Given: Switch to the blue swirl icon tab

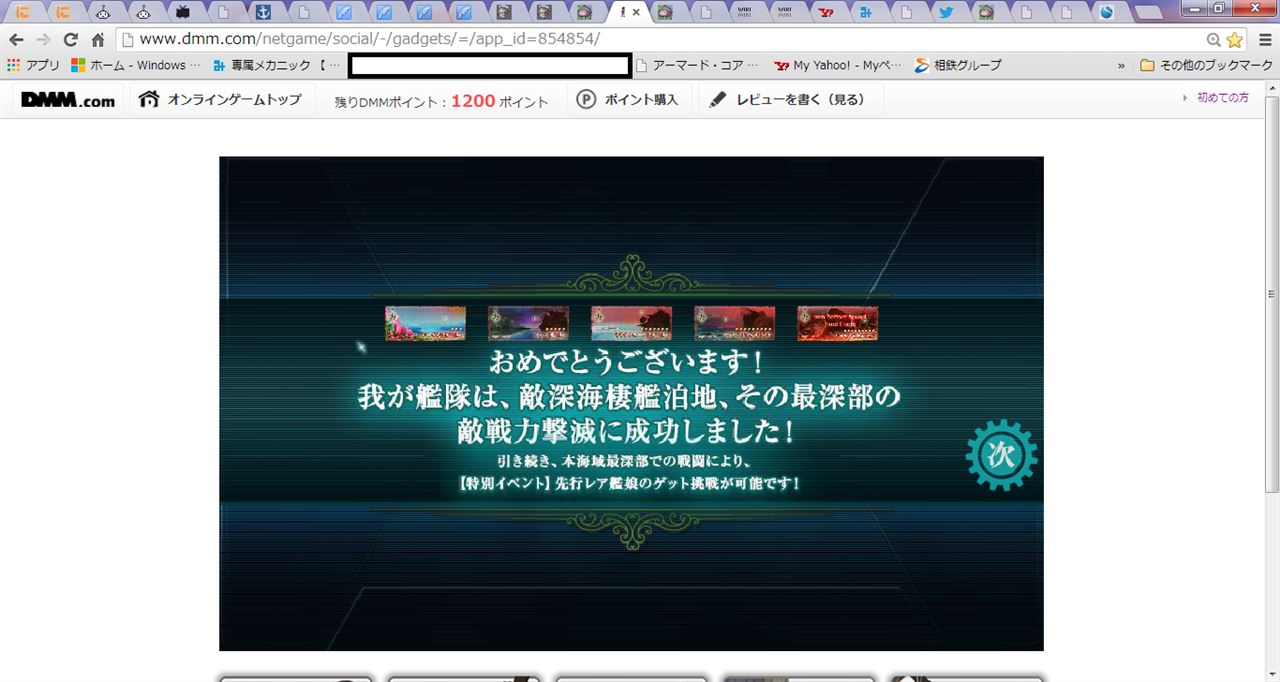Looking at the screenshot, I should (1107, 13).
